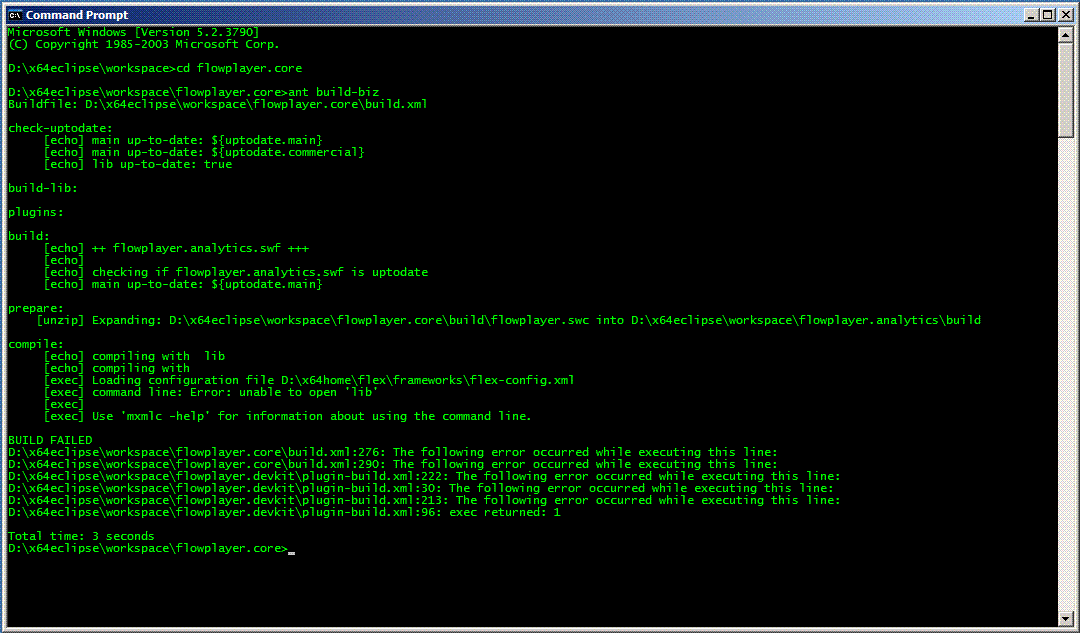Click 'Microsoft Windows [Version 5.2.3790]' line
Viewport: 1080px width, 633px height.
tap(134, 32)
